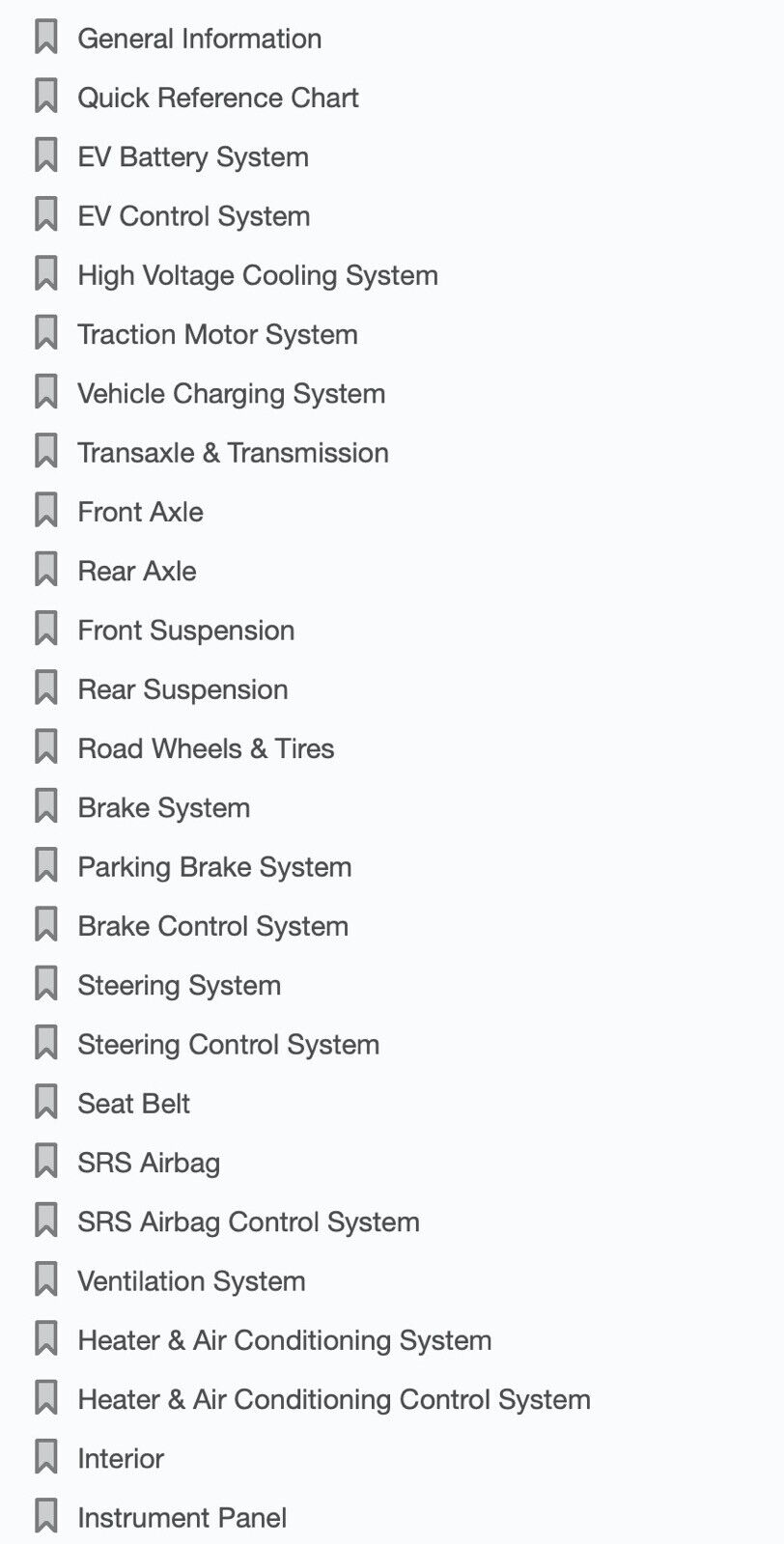Go to Steering Control System bookmark
Viewport: 784px width, 1544px height.
click(228, 1044)
